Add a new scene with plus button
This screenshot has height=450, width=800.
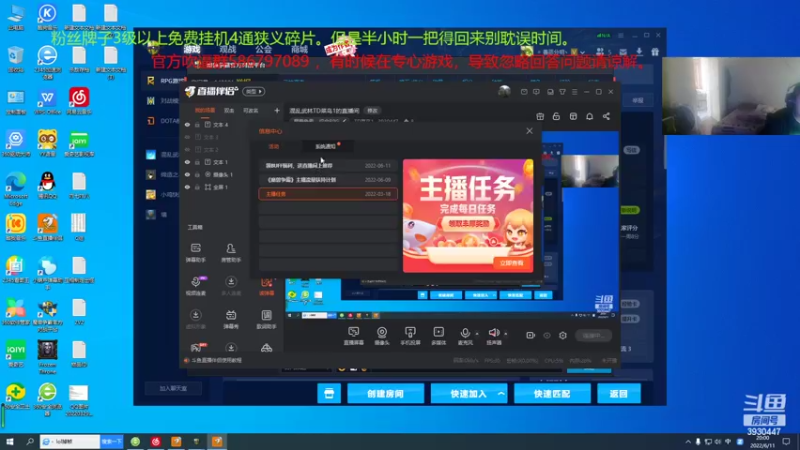coord(277,110)
